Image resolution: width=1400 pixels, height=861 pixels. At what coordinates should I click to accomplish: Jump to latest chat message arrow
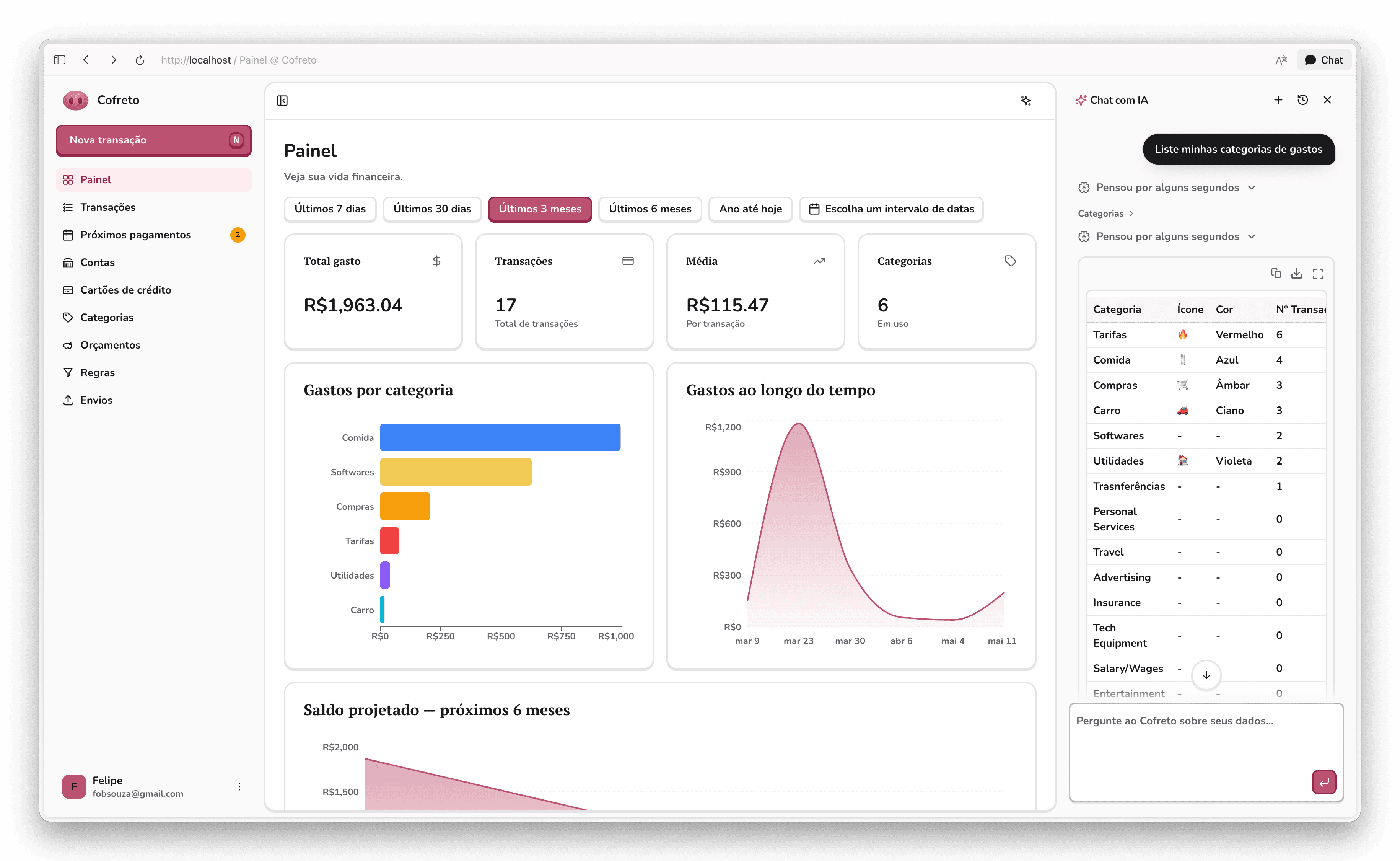point(1206,675)
